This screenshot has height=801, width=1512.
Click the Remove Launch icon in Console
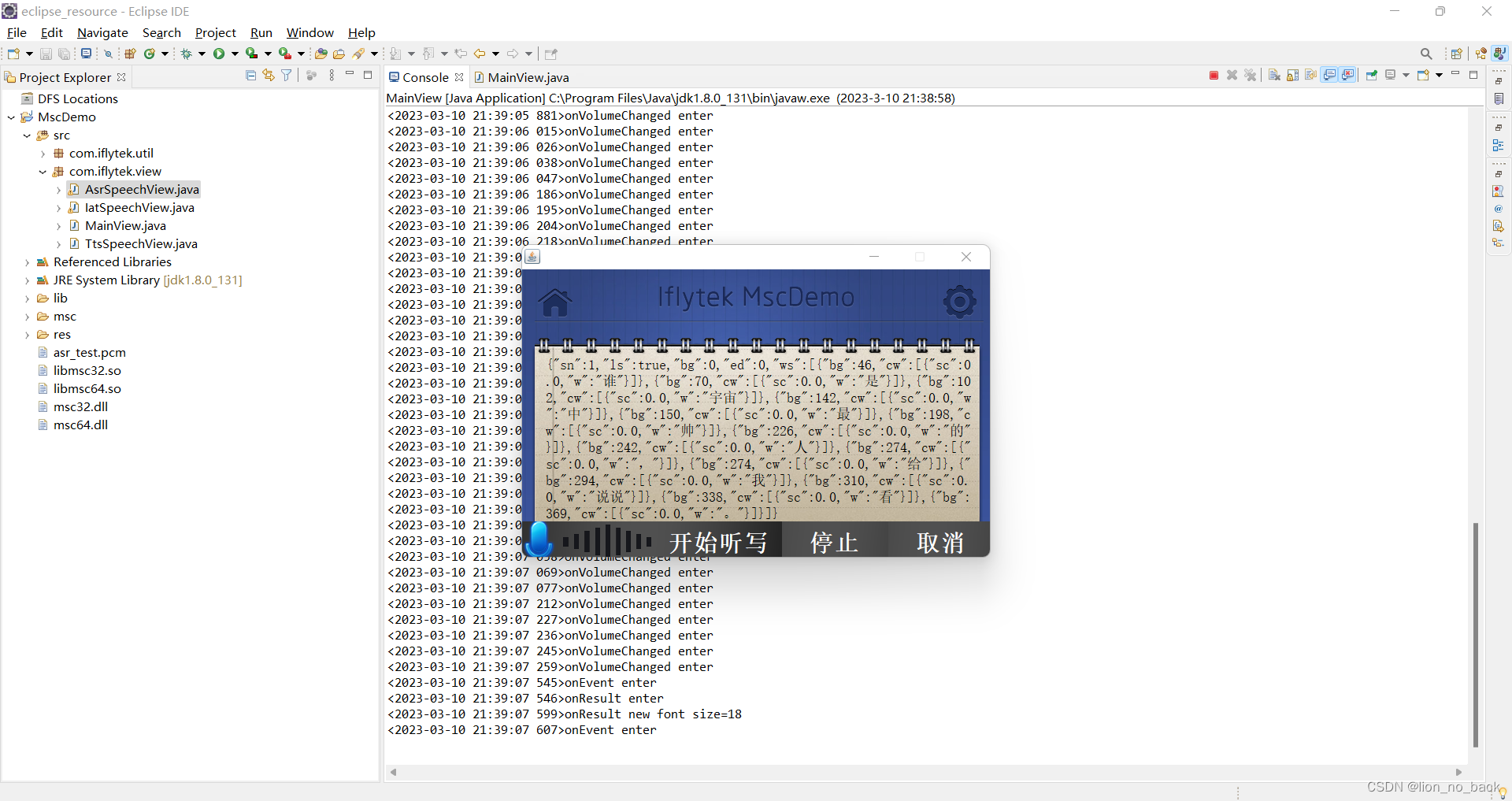click(1232, 76)
